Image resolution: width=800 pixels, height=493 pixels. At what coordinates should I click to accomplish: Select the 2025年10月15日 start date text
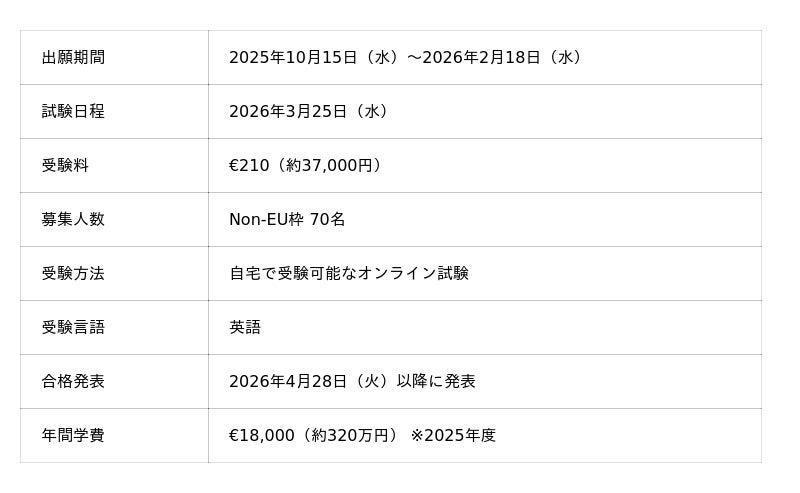(293, 57)
